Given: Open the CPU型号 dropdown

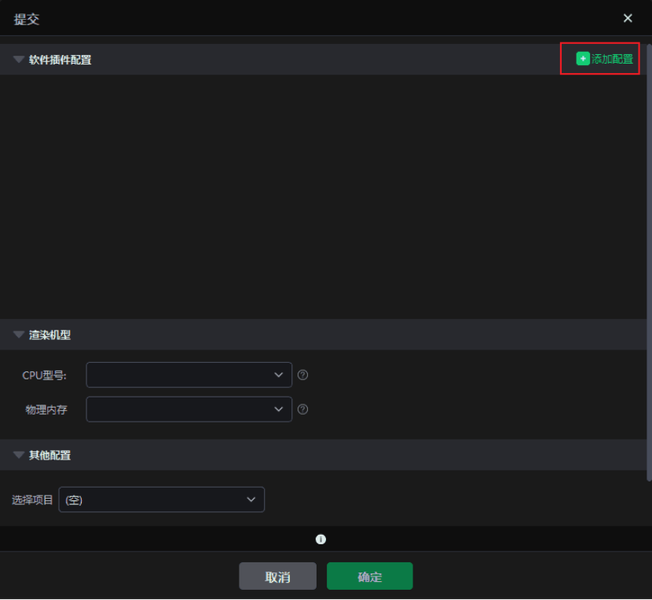Looking at the screenshot, I should (x=189, y=375).
